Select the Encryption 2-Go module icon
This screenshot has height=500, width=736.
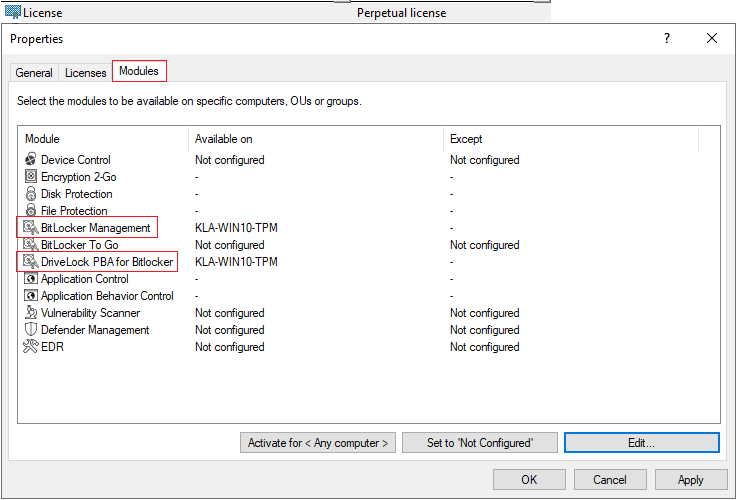pos(30,177)
